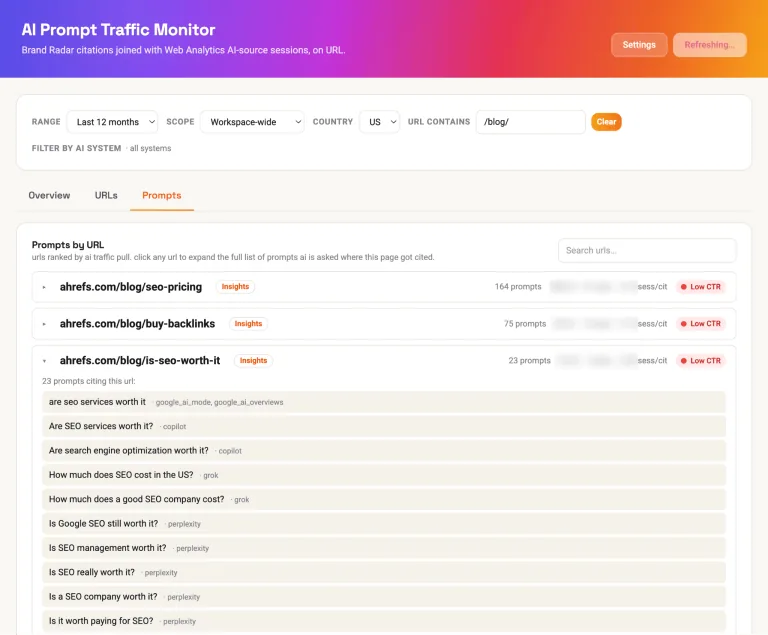Select prompt 'Is SEO management worth it?'

(384, 548)
